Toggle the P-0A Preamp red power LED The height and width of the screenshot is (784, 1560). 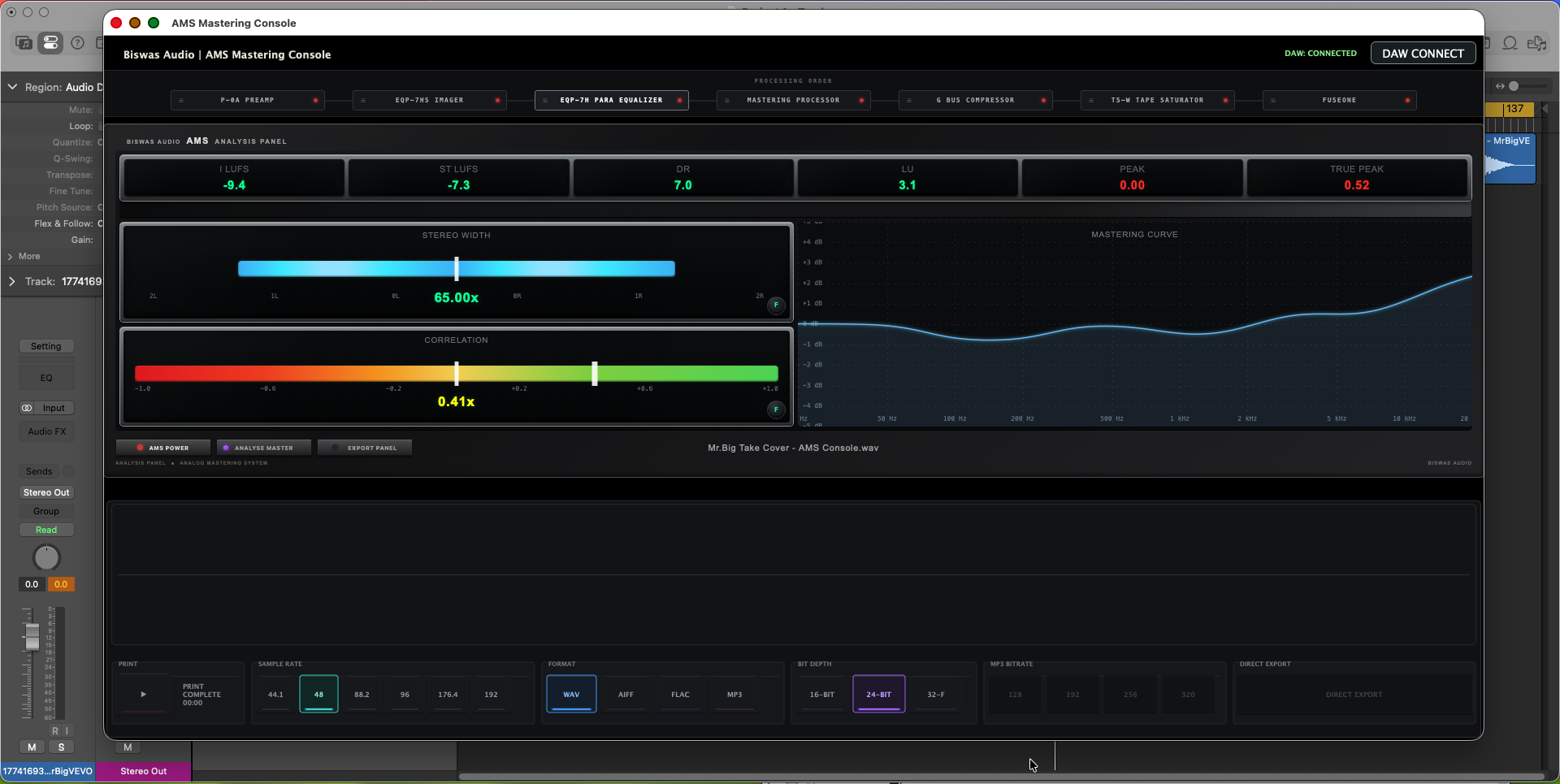(315, 101)
